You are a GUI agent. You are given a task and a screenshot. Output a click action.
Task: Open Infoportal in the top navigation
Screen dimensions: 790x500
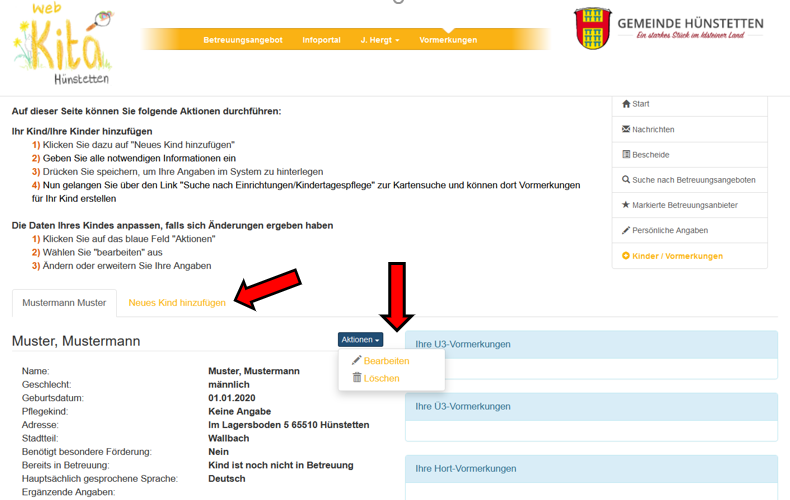pyautogui.click(x=321, y=40)
